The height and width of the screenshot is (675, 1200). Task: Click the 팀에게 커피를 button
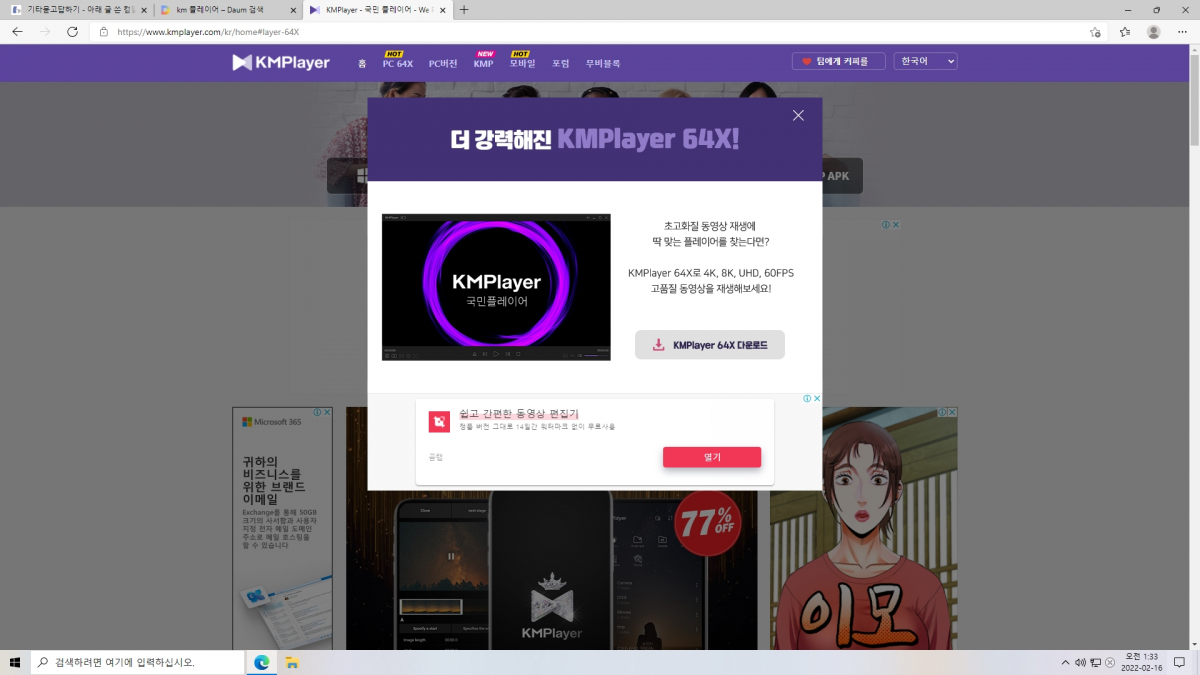[x=838, y=61]
